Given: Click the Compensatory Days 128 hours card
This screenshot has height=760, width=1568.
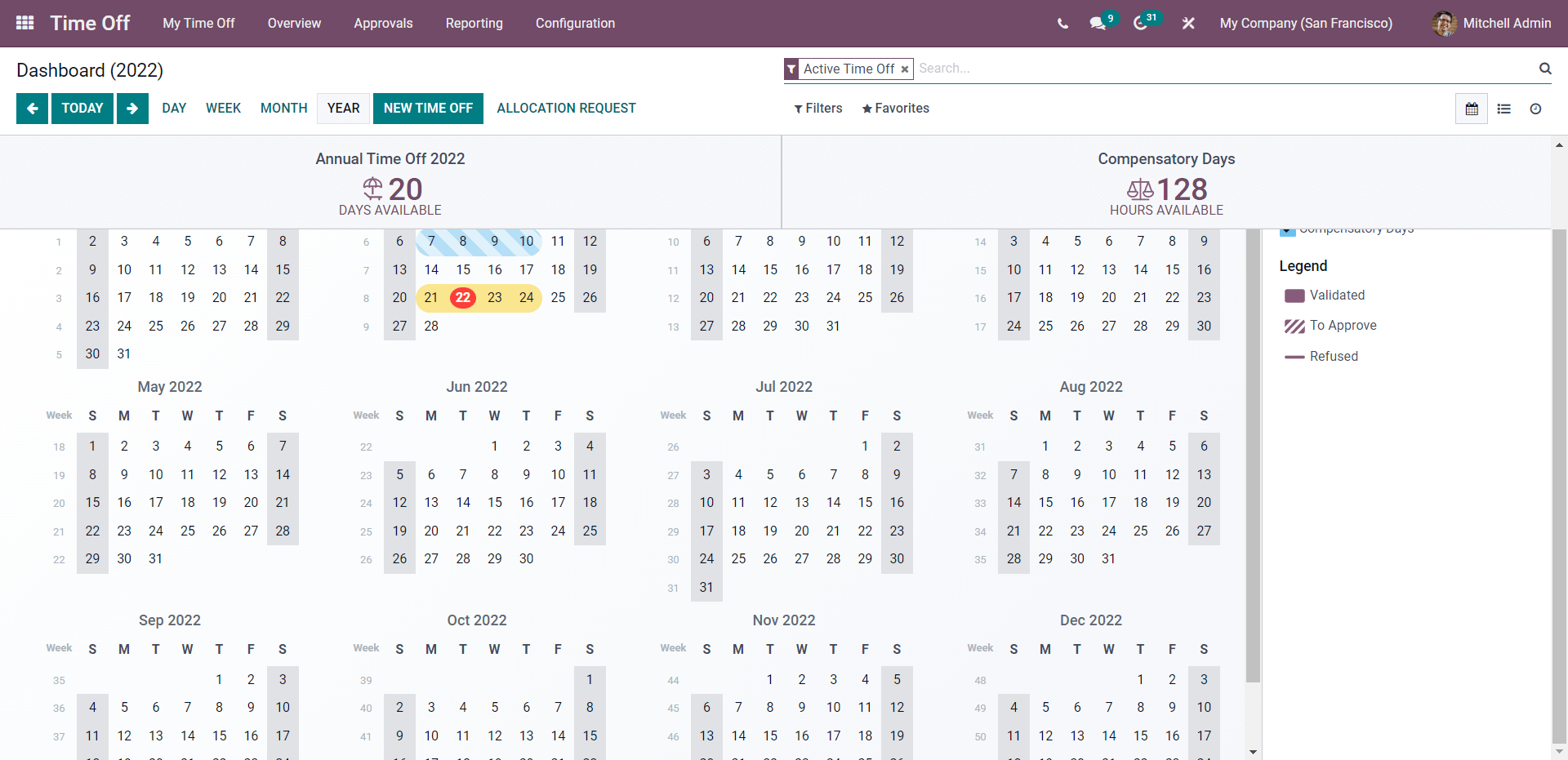Looking at the screenshot, I should [x=1166, y=183].
